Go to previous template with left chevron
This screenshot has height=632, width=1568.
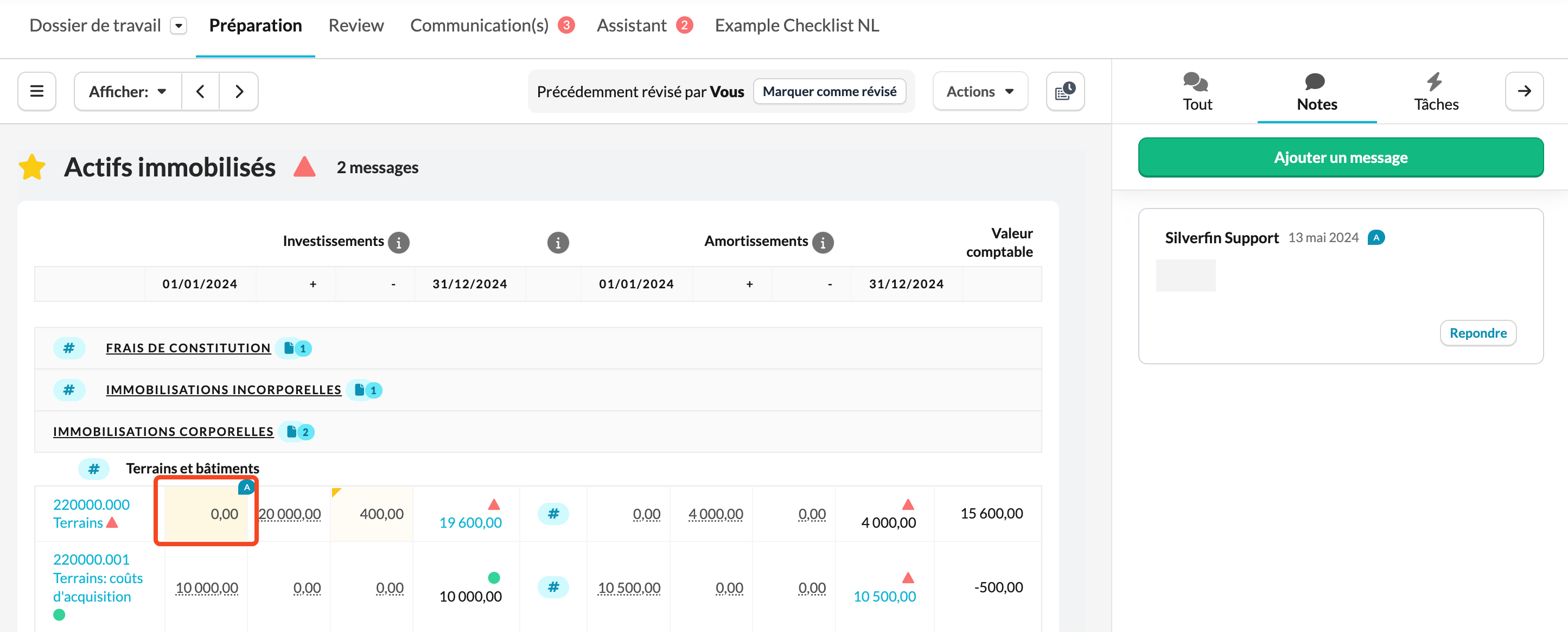point(200,91)
